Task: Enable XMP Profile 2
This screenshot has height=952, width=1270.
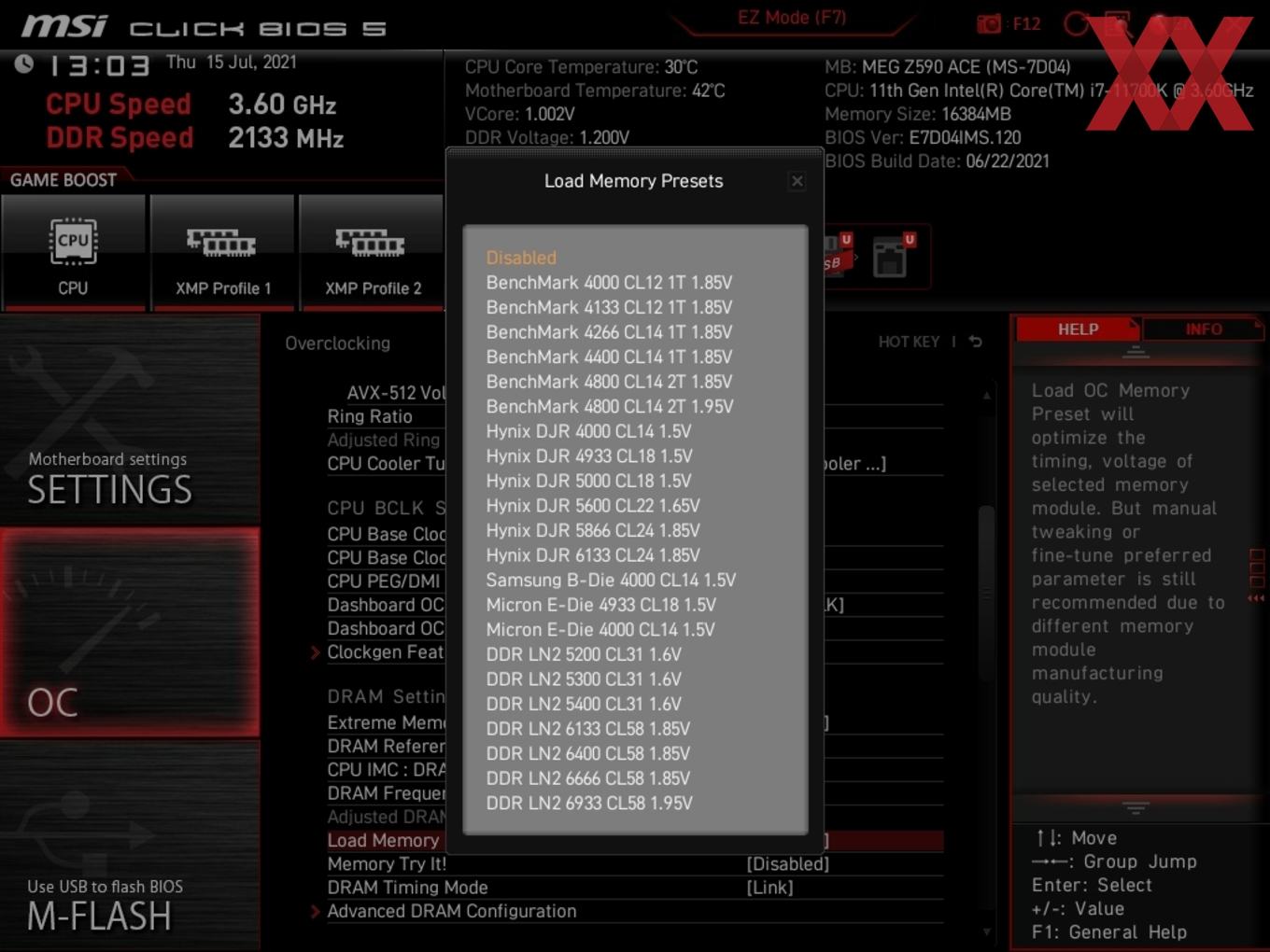Action: [x=372, y=252]
